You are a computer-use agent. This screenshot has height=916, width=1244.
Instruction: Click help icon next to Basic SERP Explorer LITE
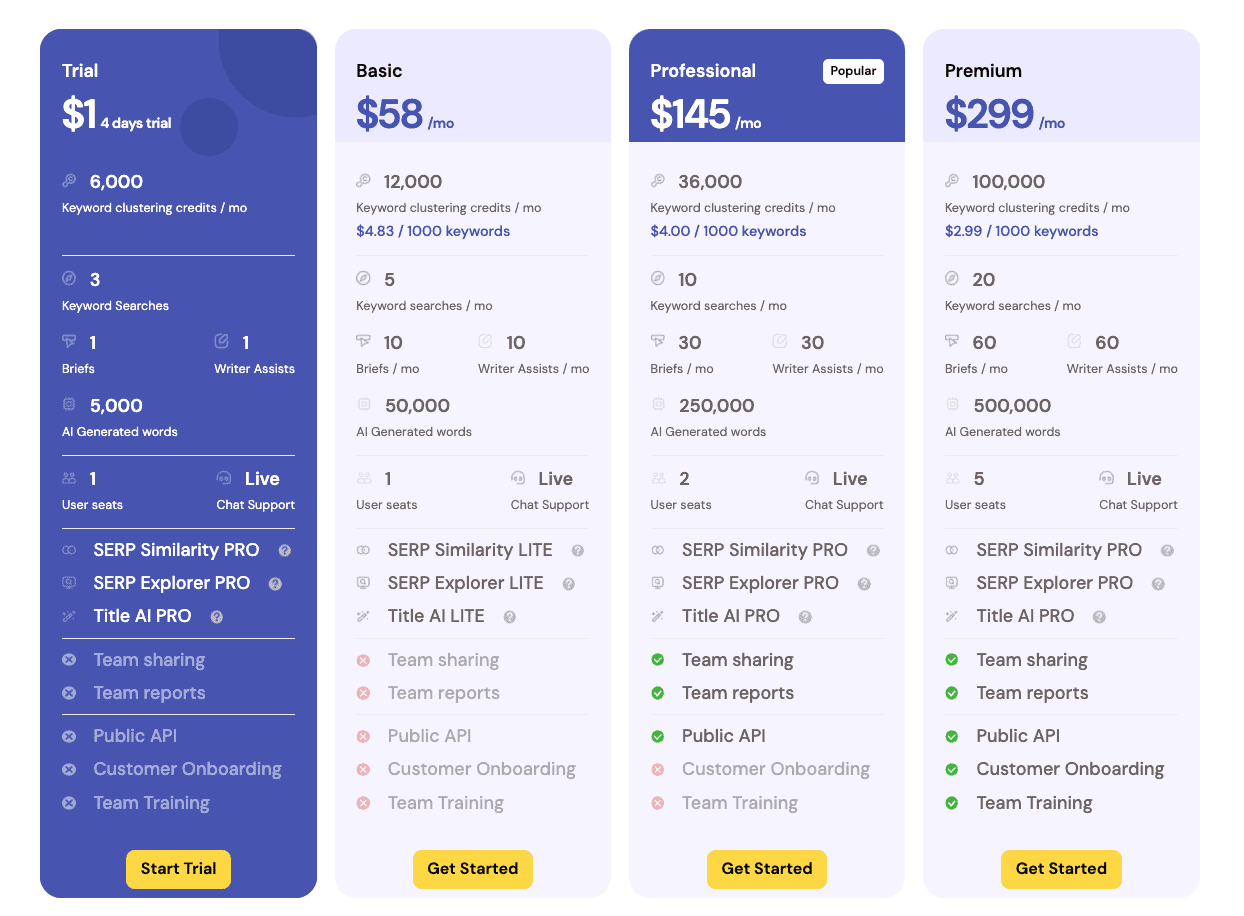(569, 584)
